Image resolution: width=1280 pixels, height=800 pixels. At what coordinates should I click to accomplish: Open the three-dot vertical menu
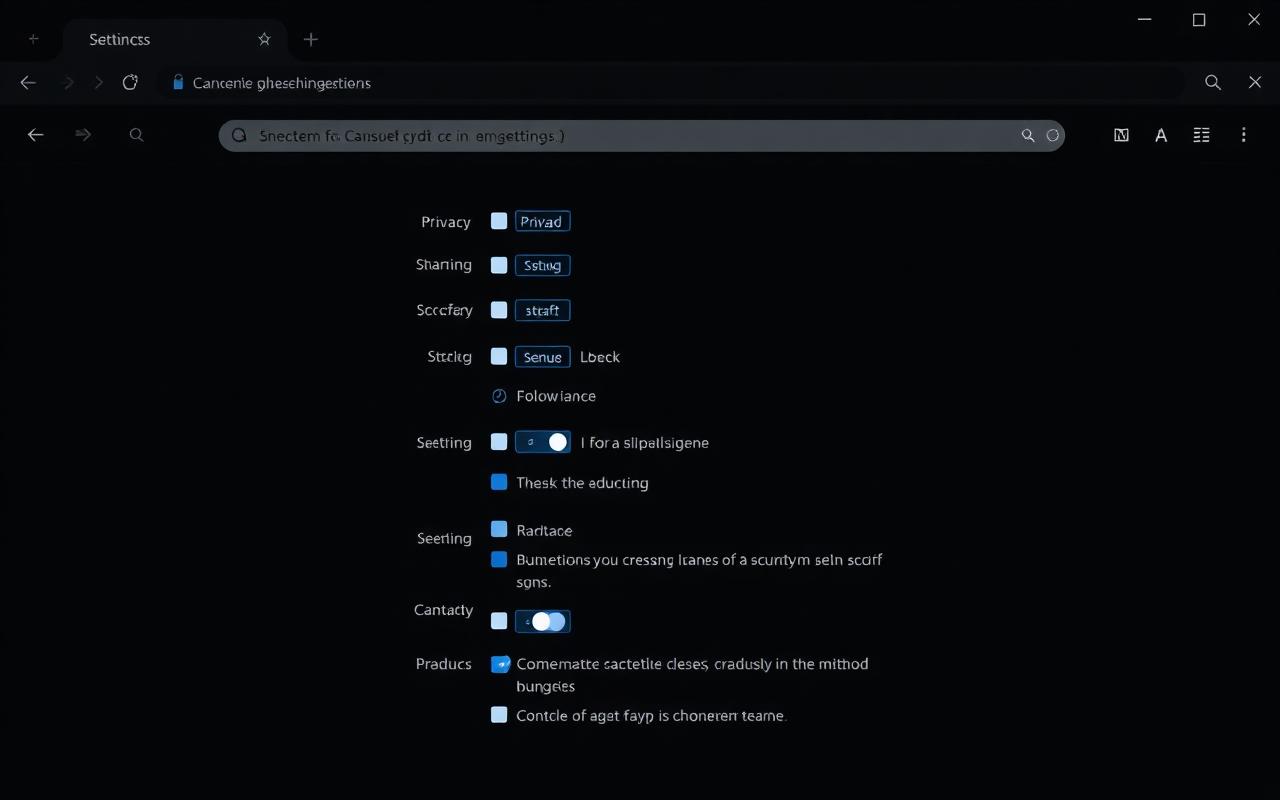tap(1243, 135)
